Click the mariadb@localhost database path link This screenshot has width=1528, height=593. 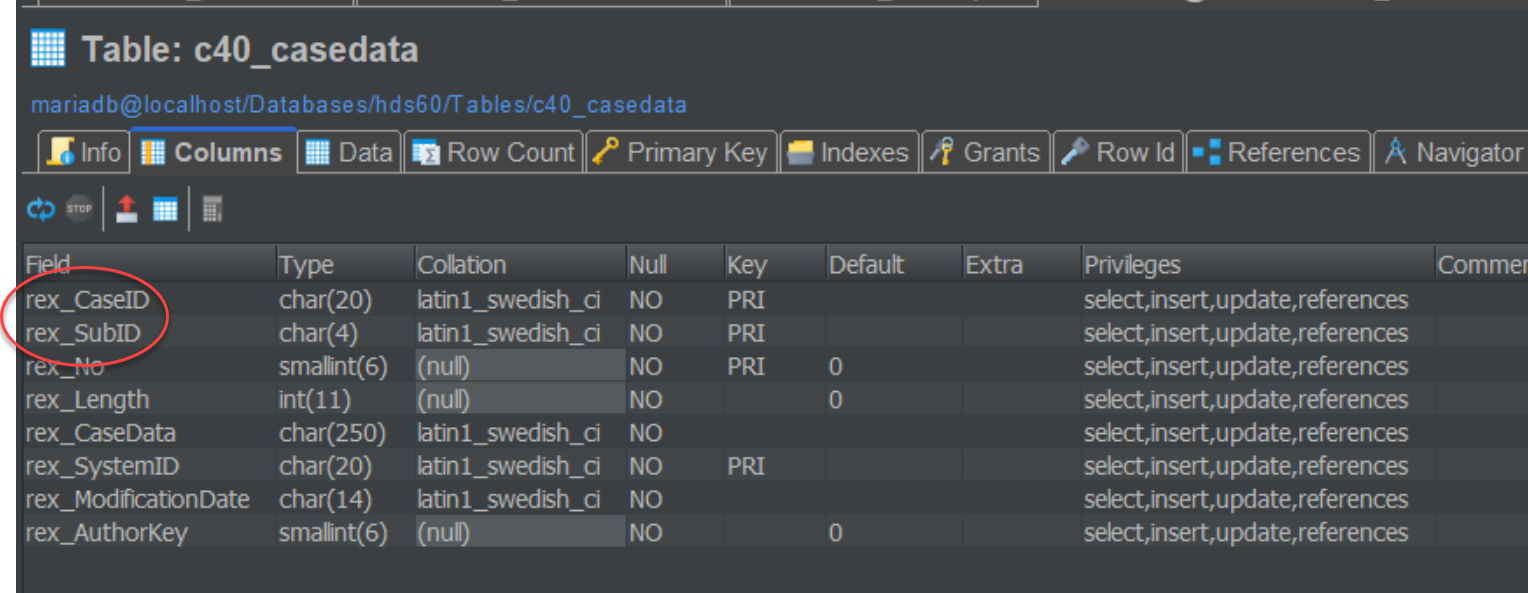tap(359, 105)
